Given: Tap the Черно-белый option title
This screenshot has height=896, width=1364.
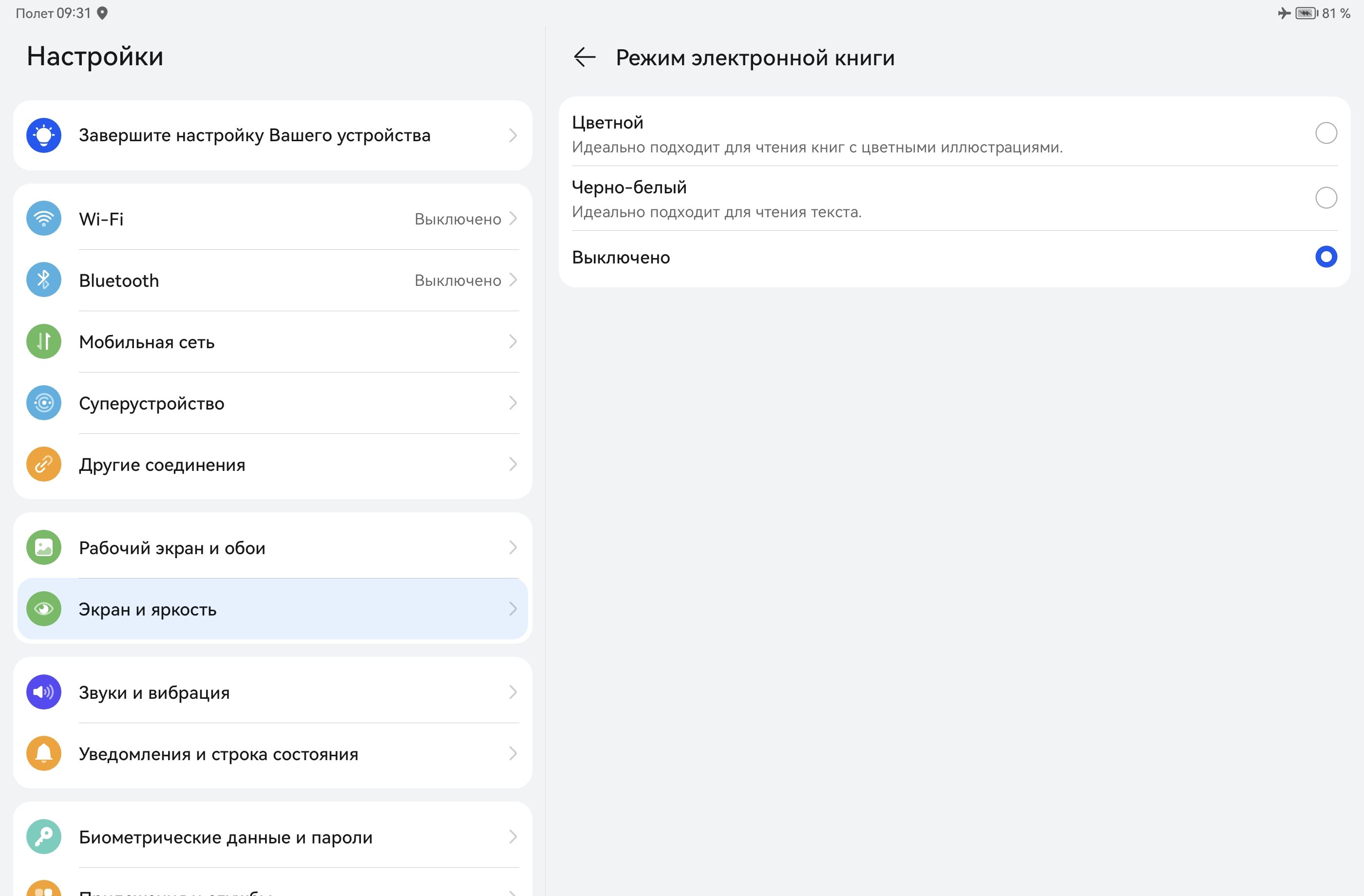Looking at the screenshot, I should coord(629,187).
